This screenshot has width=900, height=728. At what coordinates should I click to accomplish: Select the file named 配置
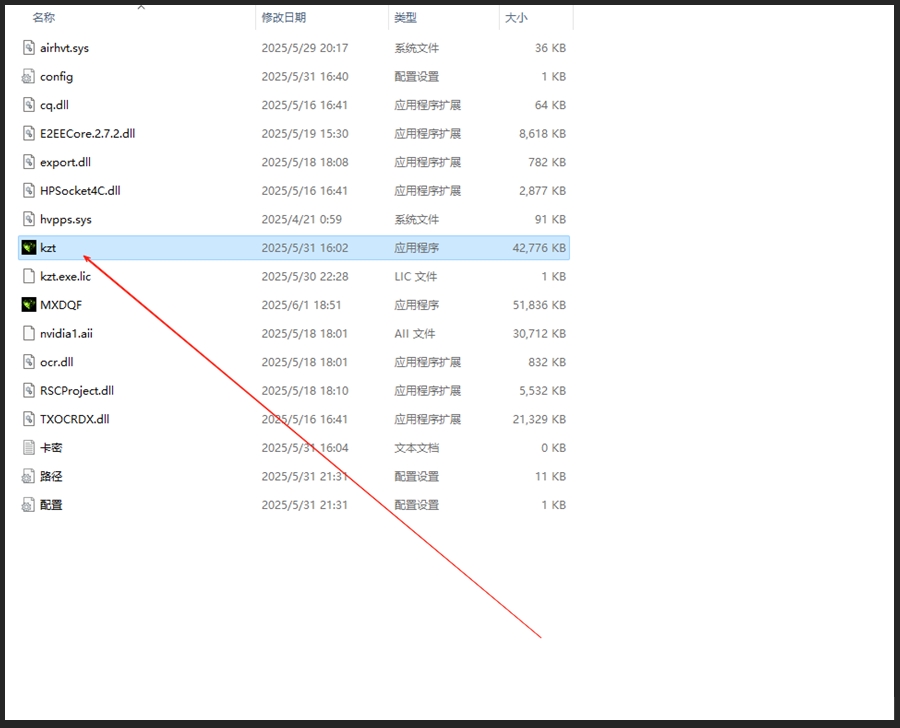point(51,505)
